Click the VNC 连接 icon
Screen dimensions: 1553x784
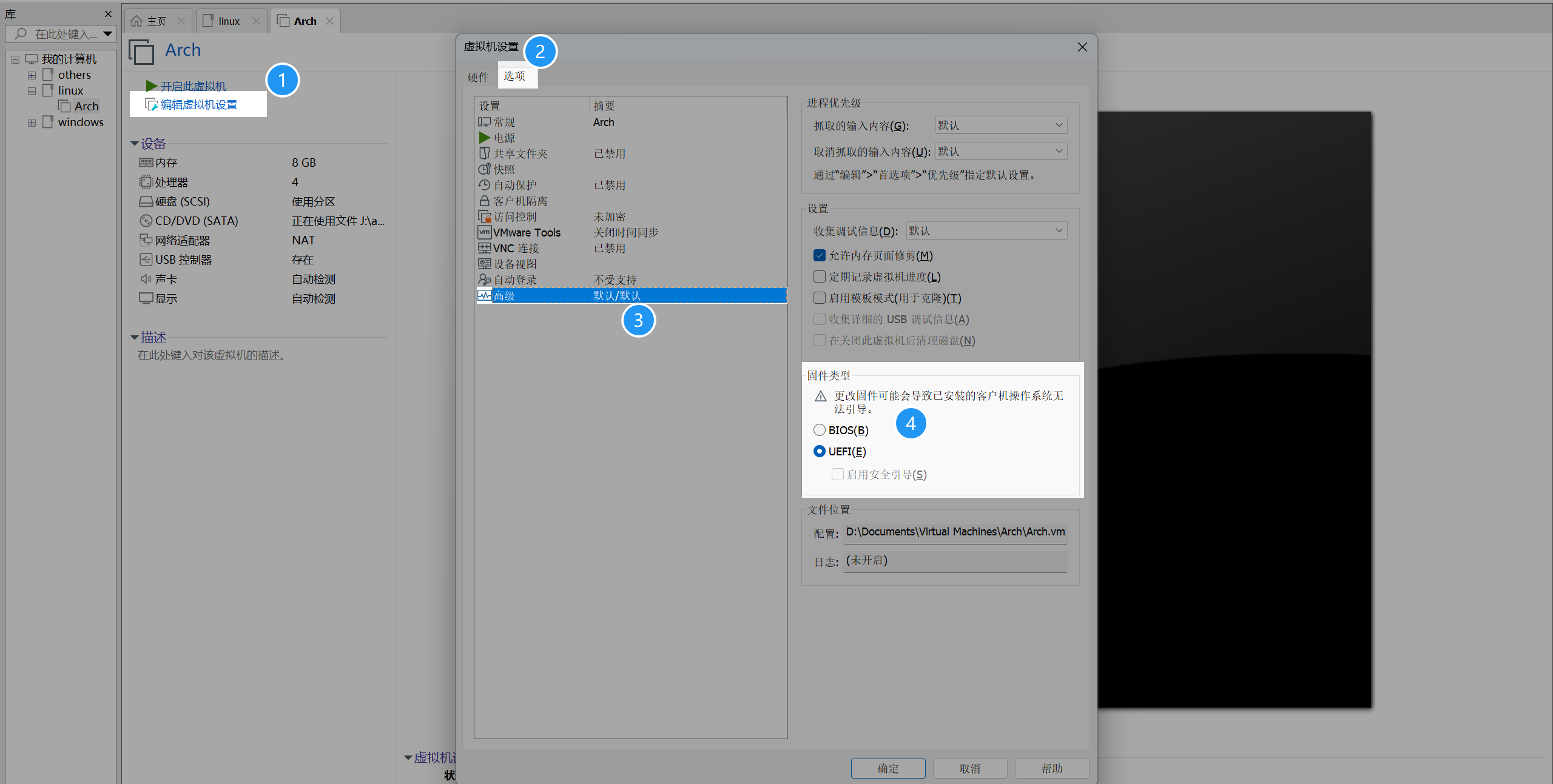tap(484, 248)
